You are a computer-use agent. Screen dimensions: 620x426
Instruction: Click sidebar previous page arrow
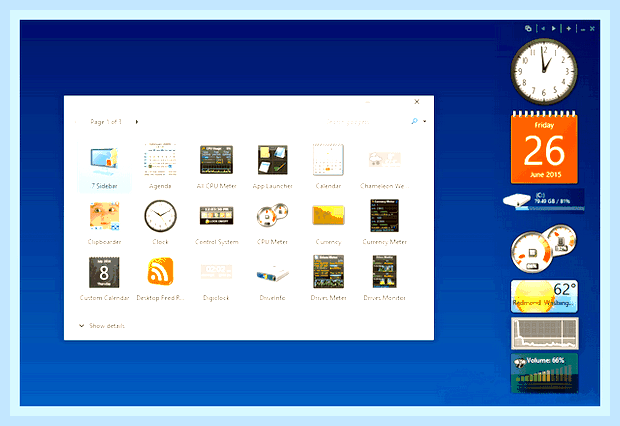click(543, 28)
